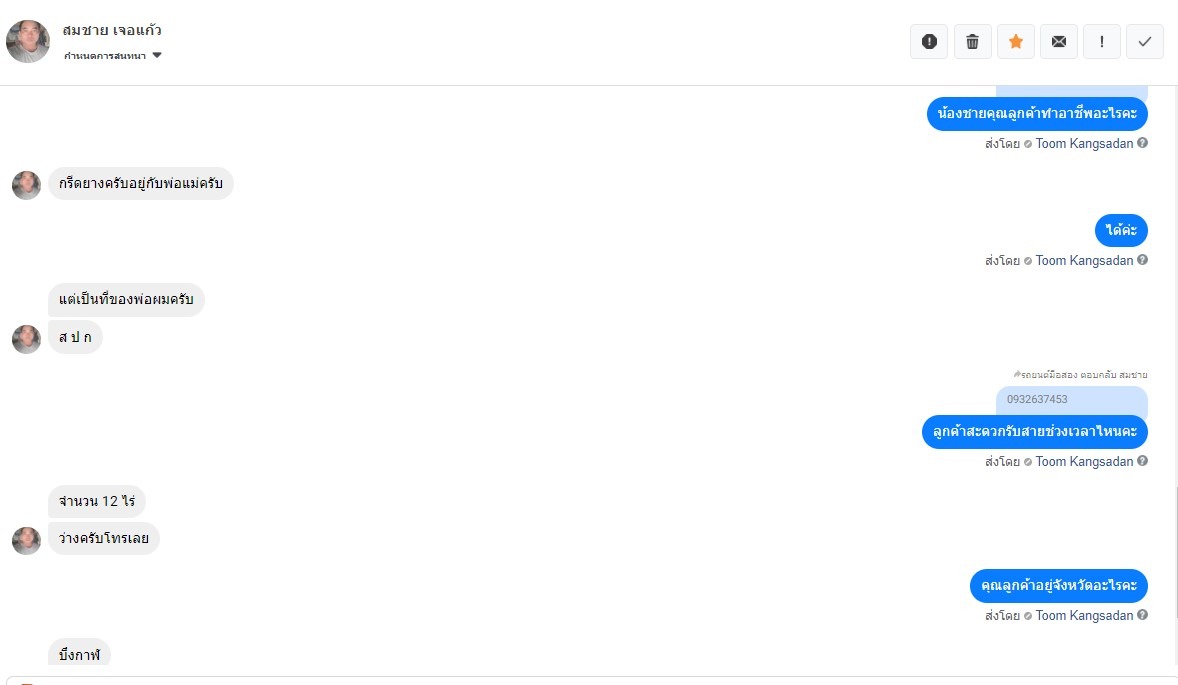The height and width of the screenshot is (685, 1178).
Task: Click help icon below the province question message
Action: (x=1142, y=615)
